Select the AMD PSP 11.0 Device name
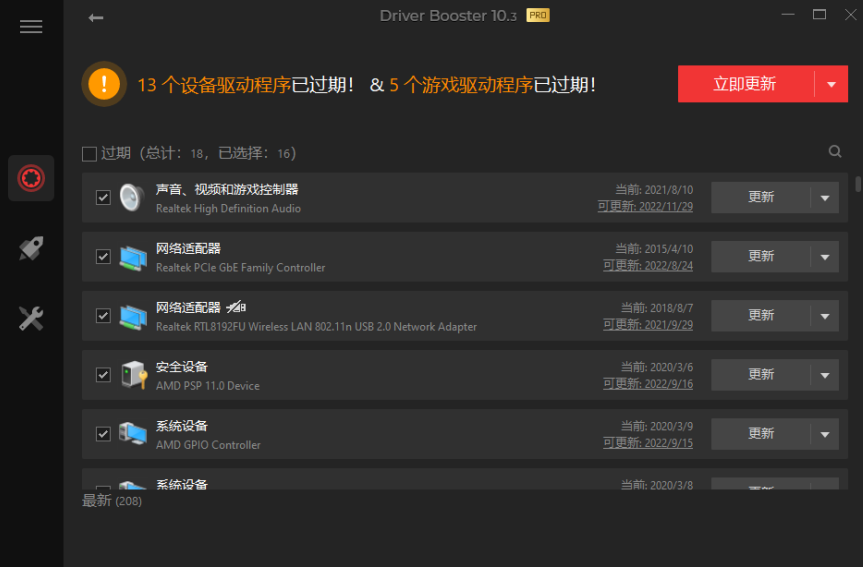 207,386
